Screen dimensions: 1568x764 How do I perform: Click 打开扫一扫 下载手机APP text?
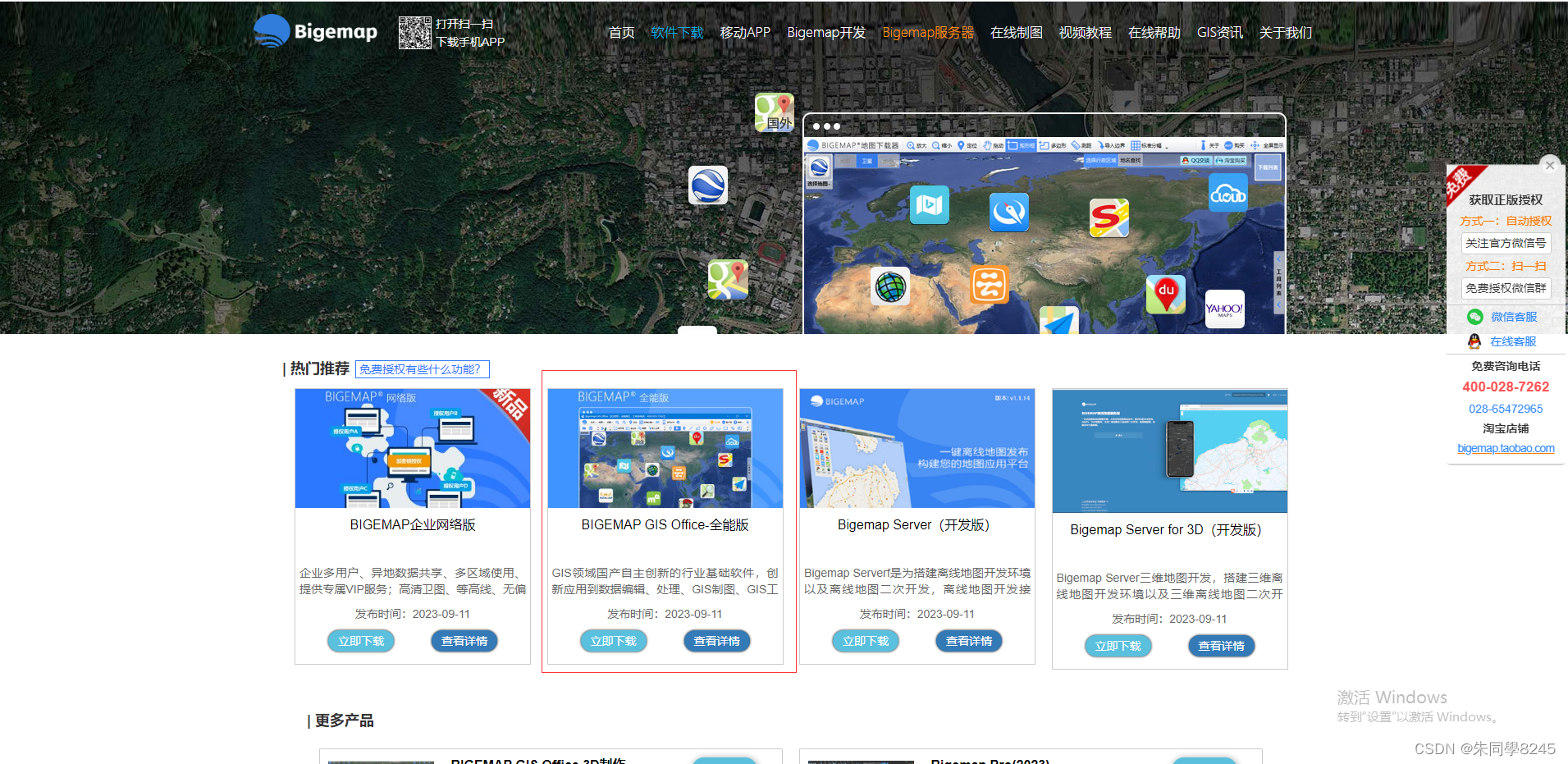[470, 33]
